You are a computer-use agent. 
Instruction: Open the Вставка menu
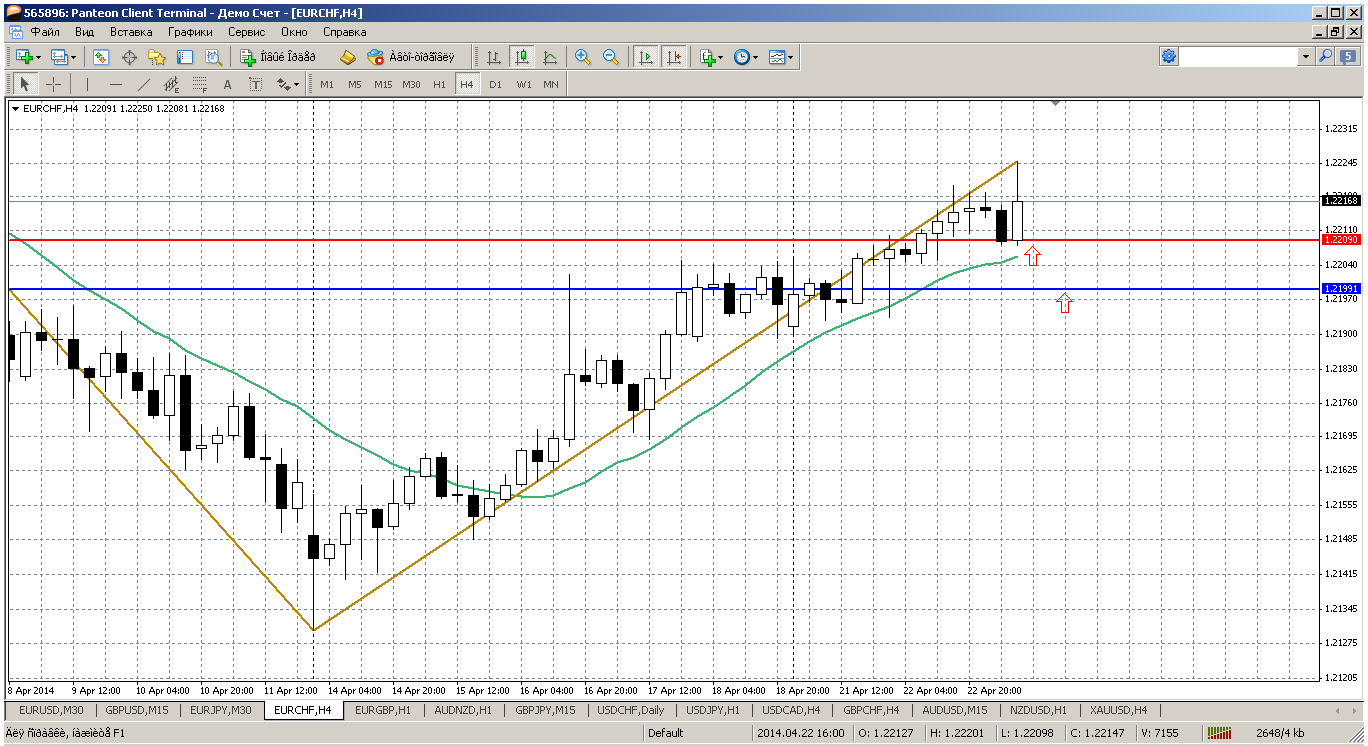[131, 32]
